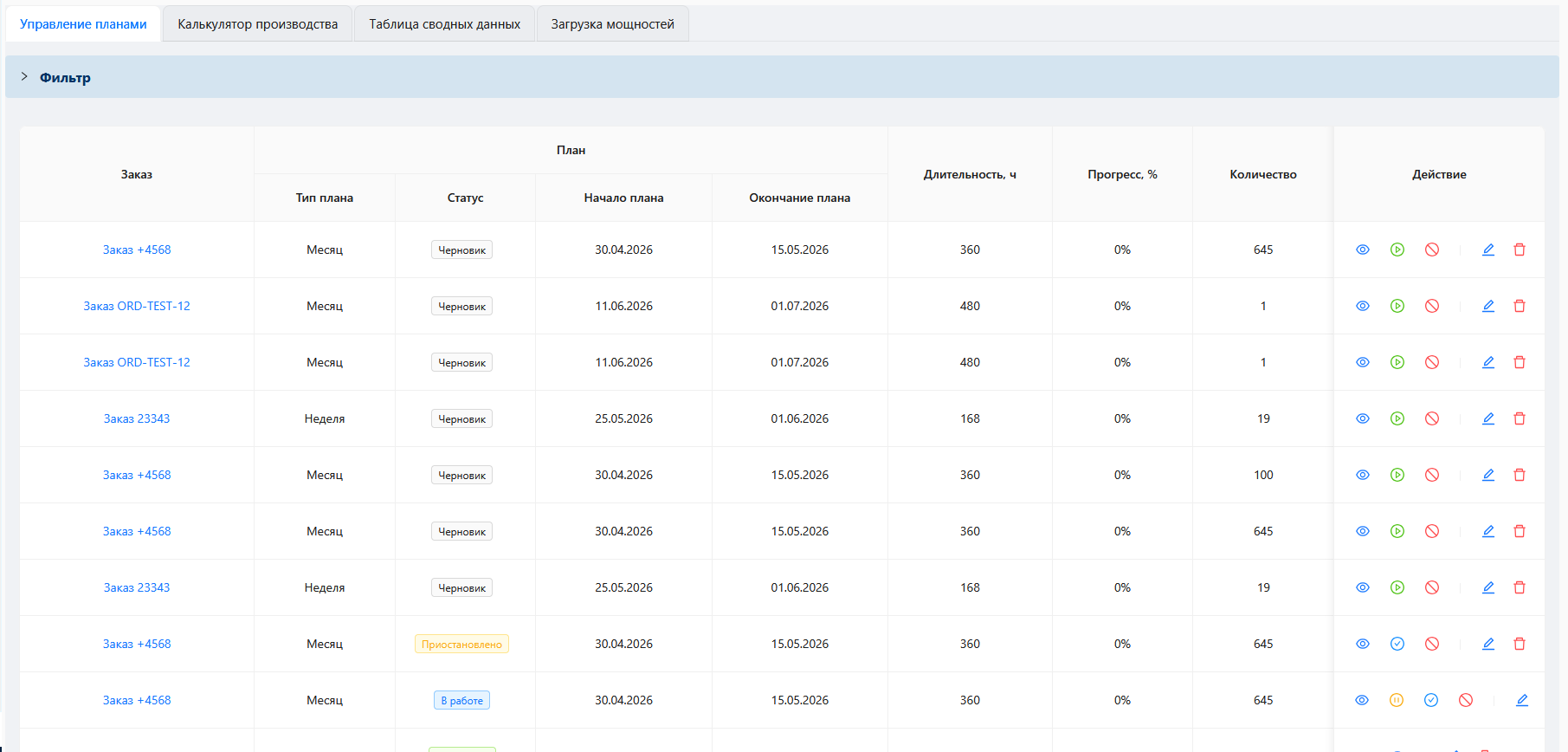Open Заказ +4568 link with quantity 100
1568x752 pixels.
click(x=137, y=475)
